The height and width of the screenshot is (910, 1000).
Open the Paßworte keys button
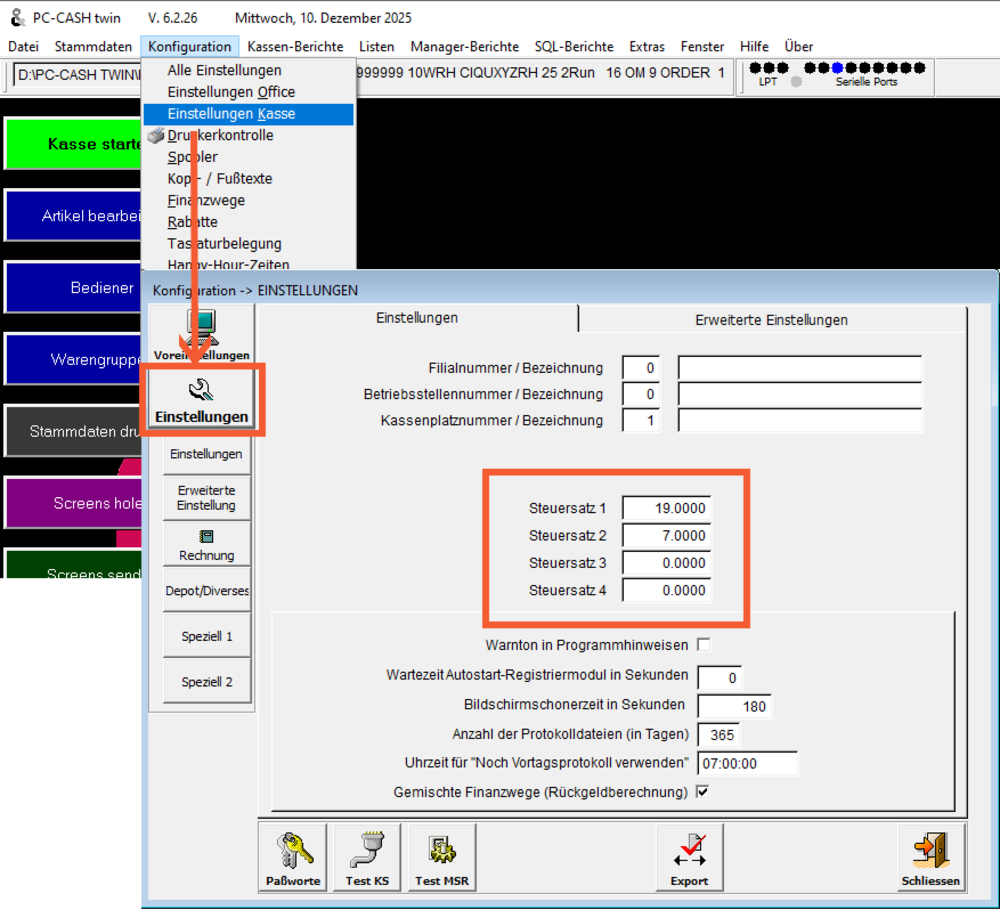[293, 857]
